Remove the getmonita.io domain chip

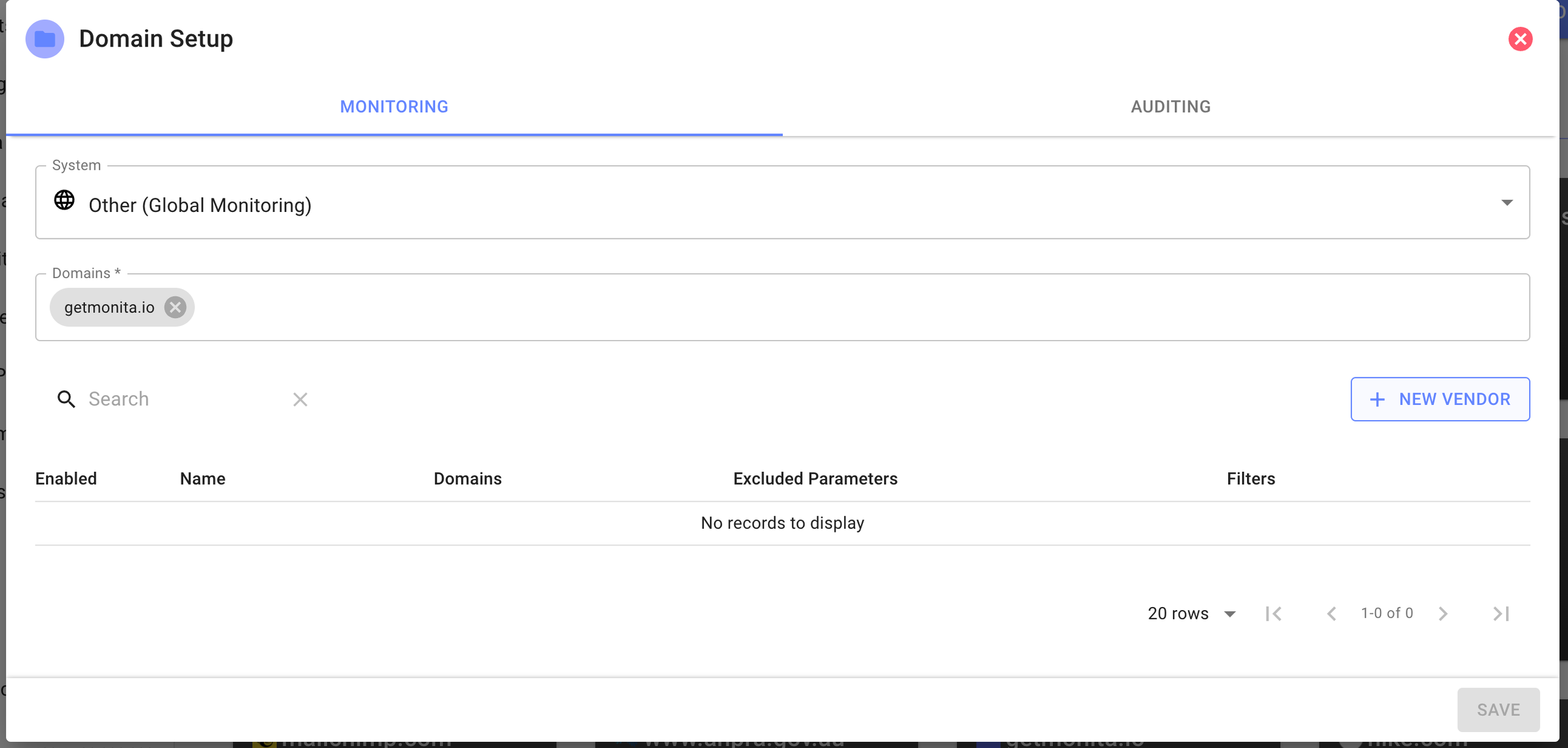pyautogui.click(x=175, y=307)
